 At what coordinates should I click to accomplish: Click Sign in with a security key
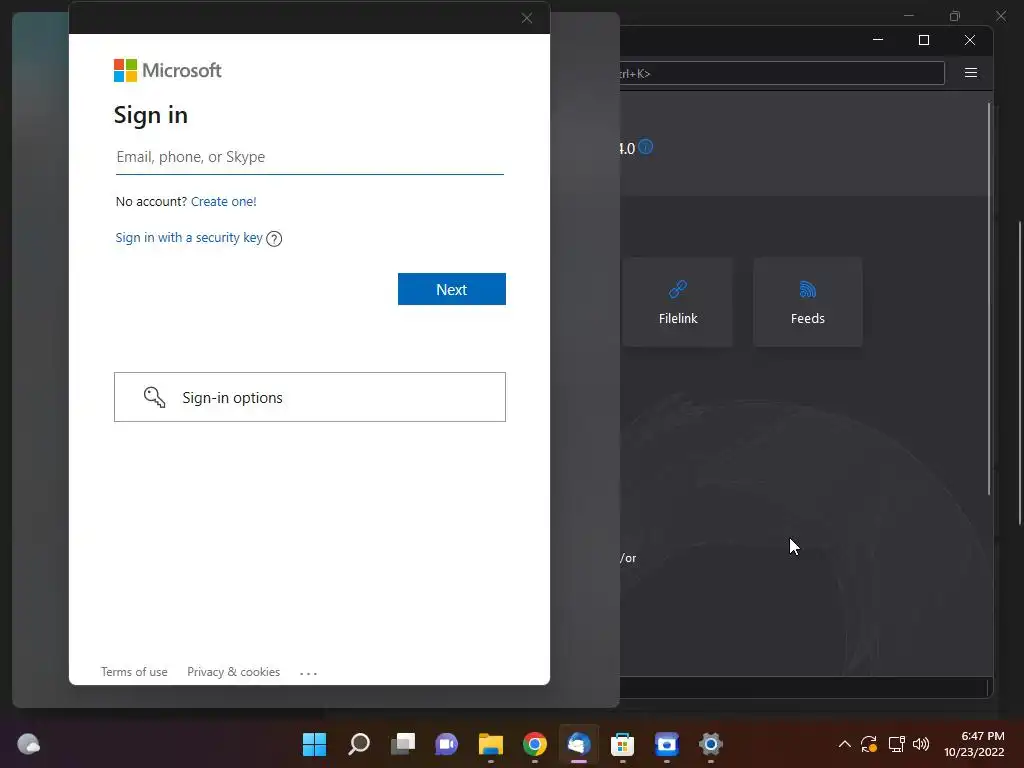[x=189, y=238]
